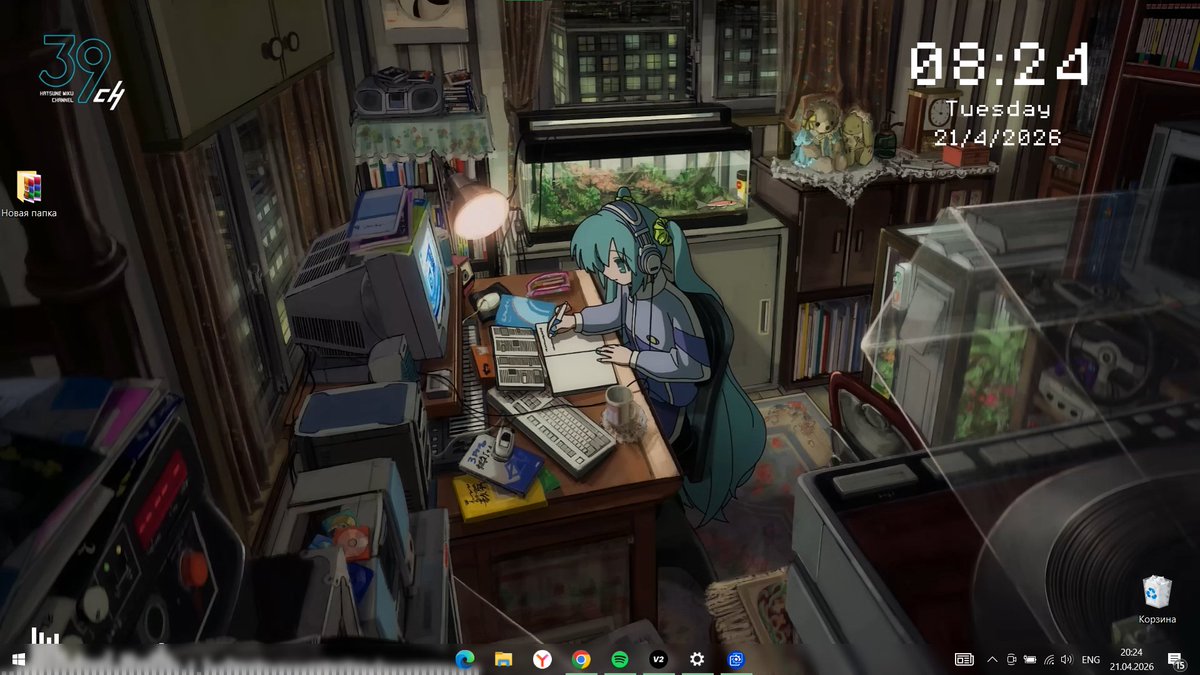Viewport: 1200px width, 675px height.
Task: Click the Meet Now camera tray icon
Action: click(1011, 660)
